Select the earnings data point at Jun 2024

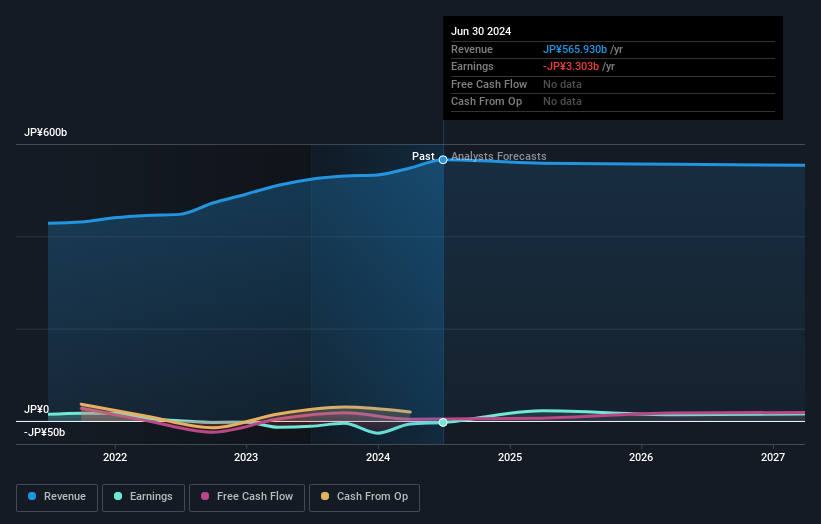tap(443, 422)
